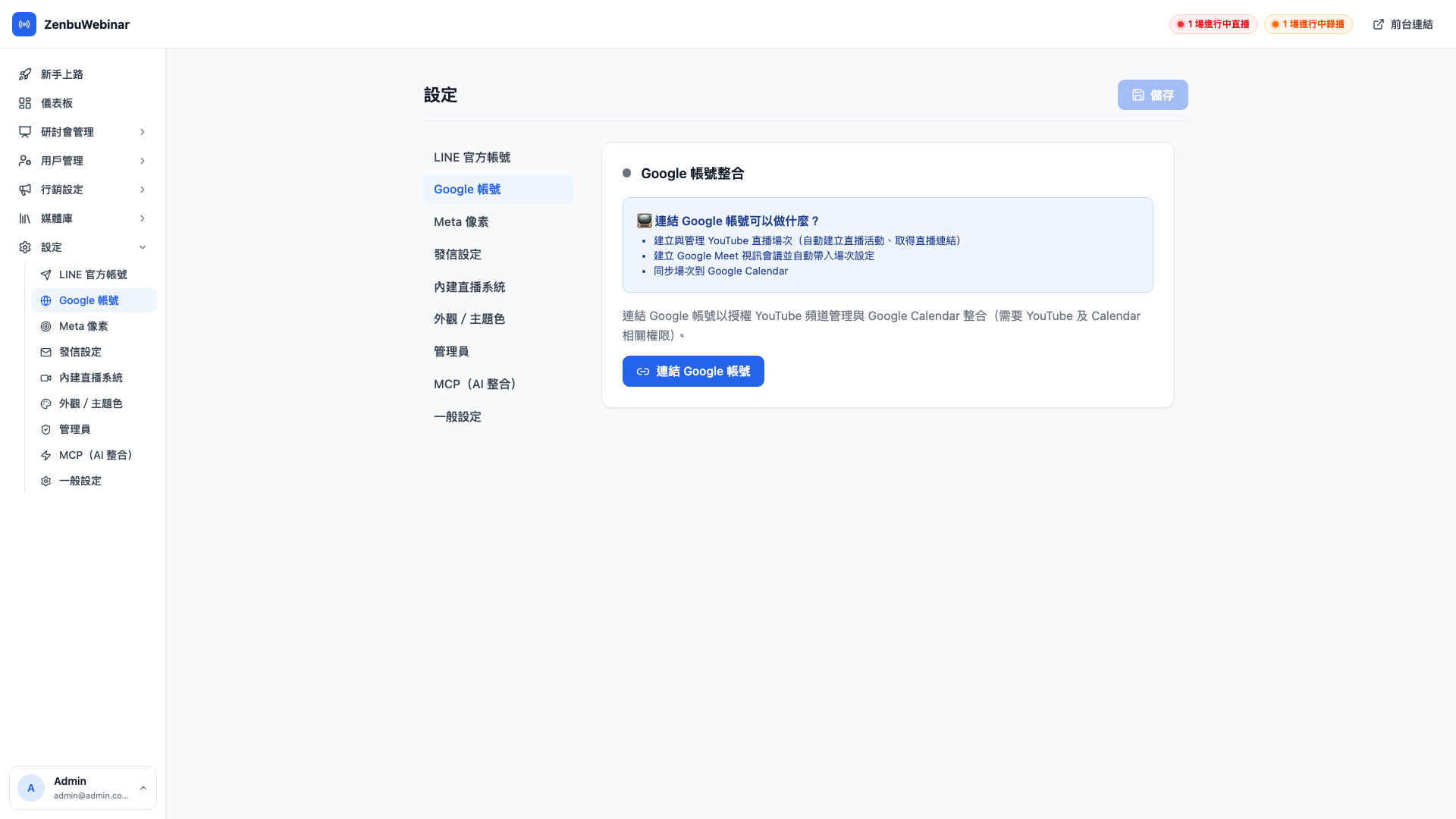
Task: Click the admin@admin.co... email text
Action: coord(91,795)
